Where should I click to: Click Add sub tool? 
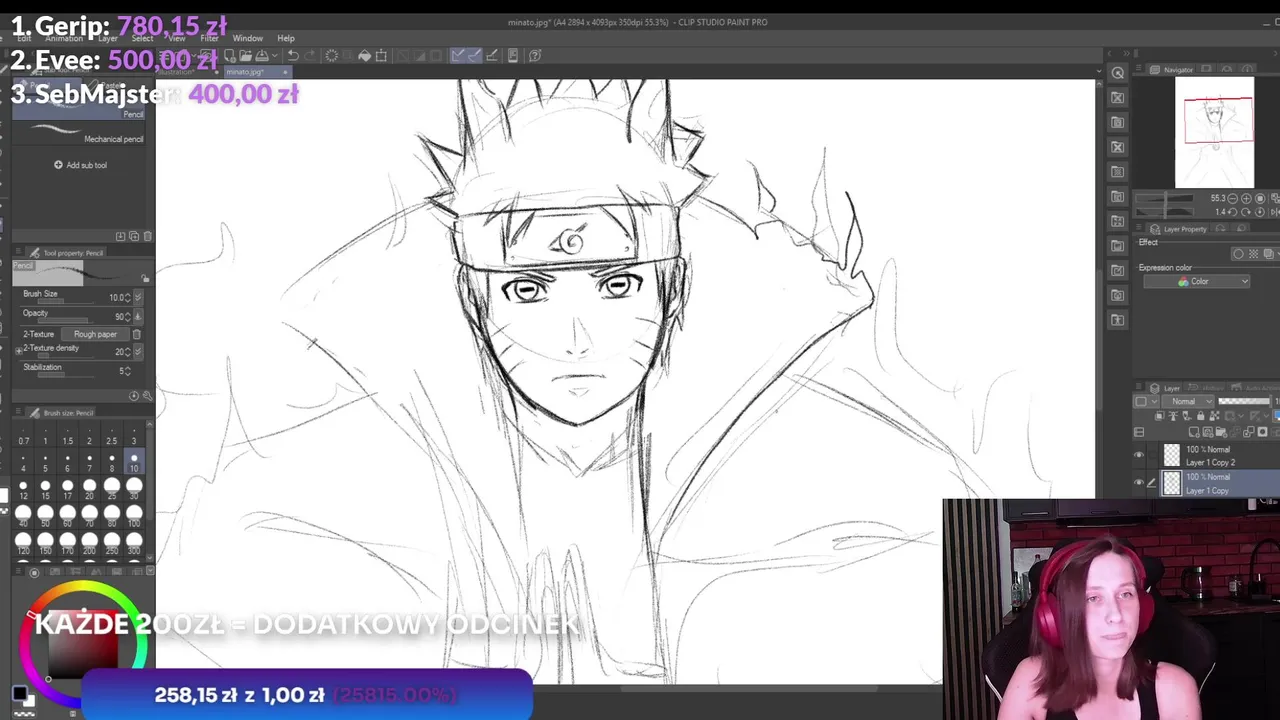(81, 165)
